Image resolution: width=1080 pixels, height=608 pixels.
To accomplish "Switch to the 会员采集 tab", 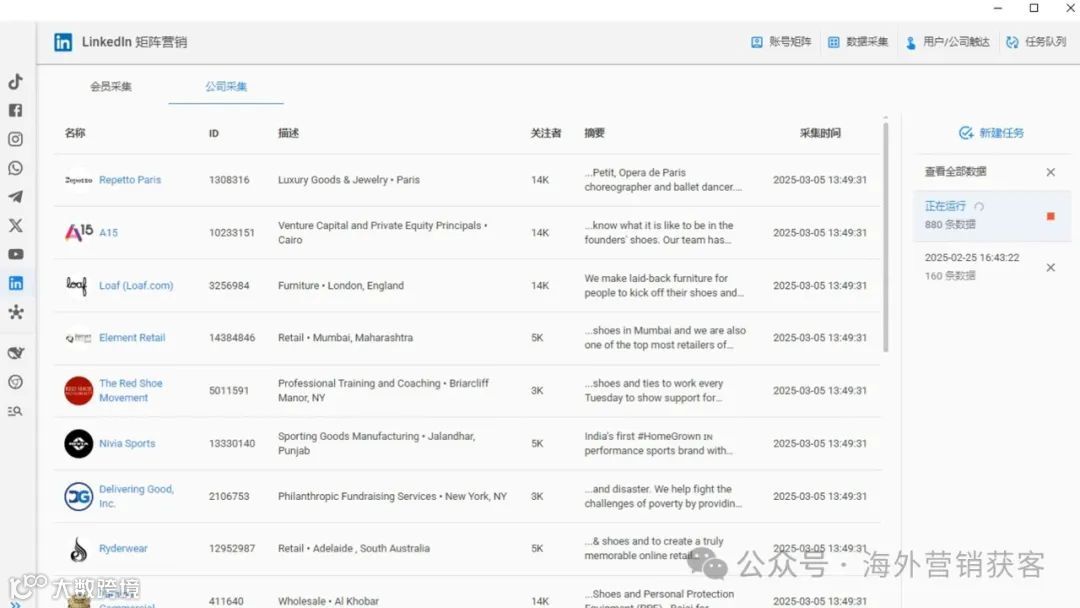I will pos(111,87).
